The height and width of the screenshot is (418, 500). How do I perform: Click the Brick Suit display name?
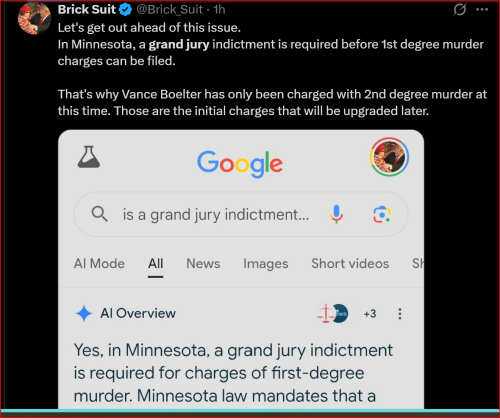click(x=87, y=10)
